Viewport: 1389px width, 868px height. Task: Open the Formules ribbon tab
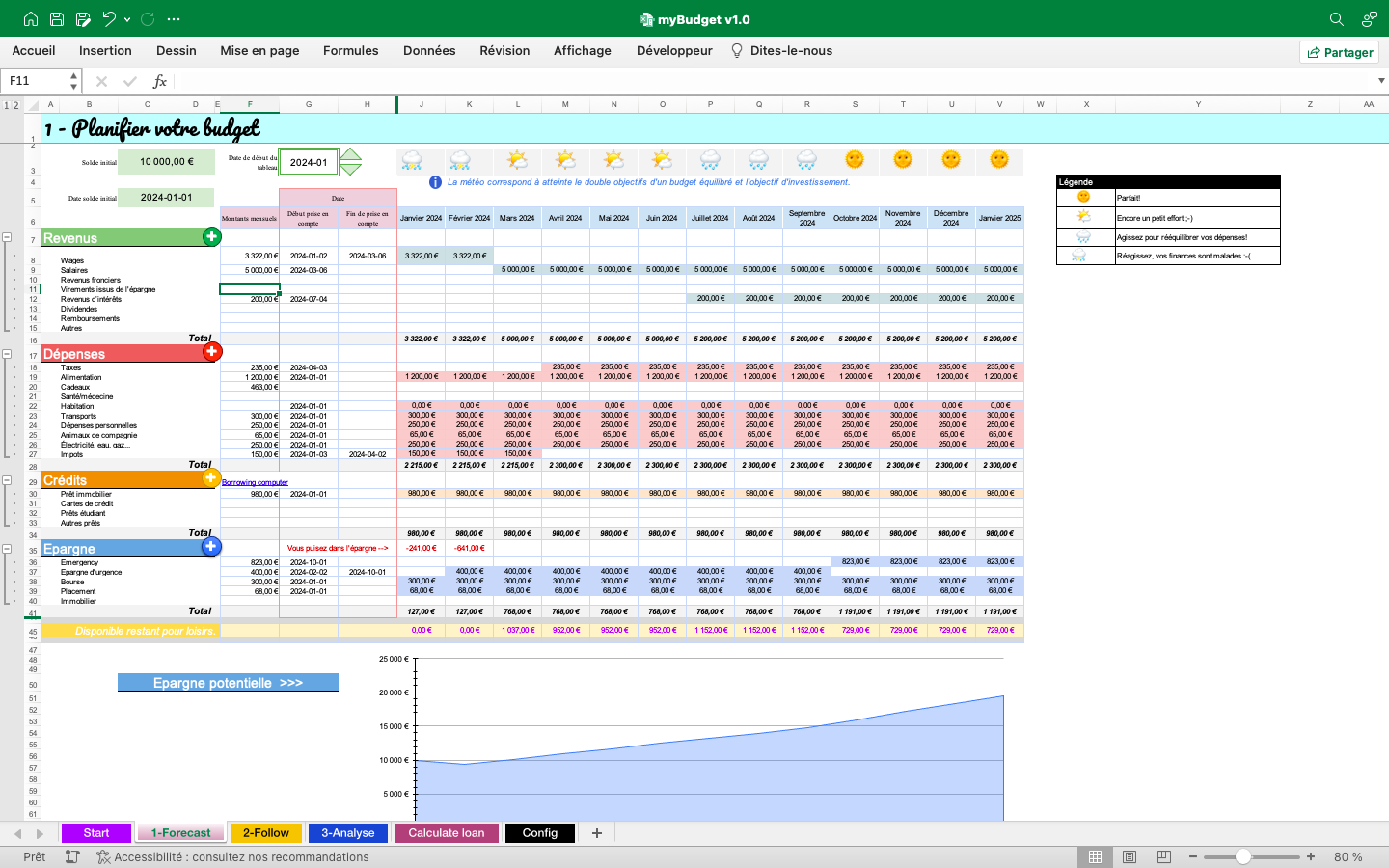pyautogui.click(x=350, y=50)
